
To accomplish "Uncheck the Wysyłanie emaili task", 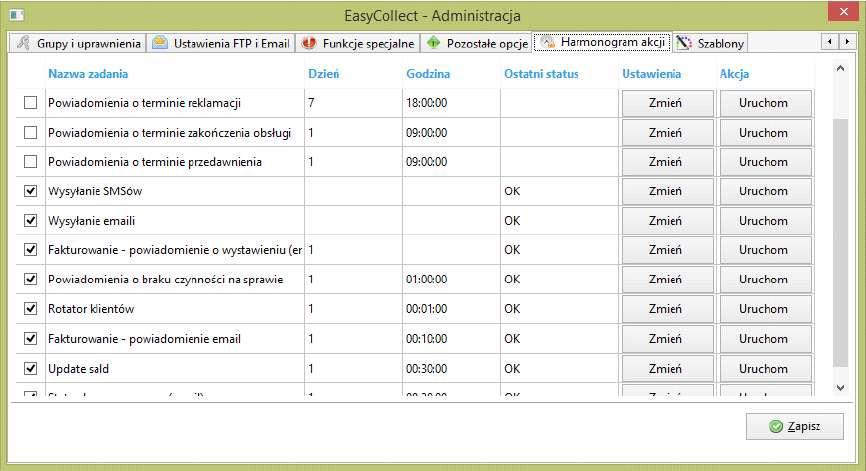I will click(x=30, y=221).
